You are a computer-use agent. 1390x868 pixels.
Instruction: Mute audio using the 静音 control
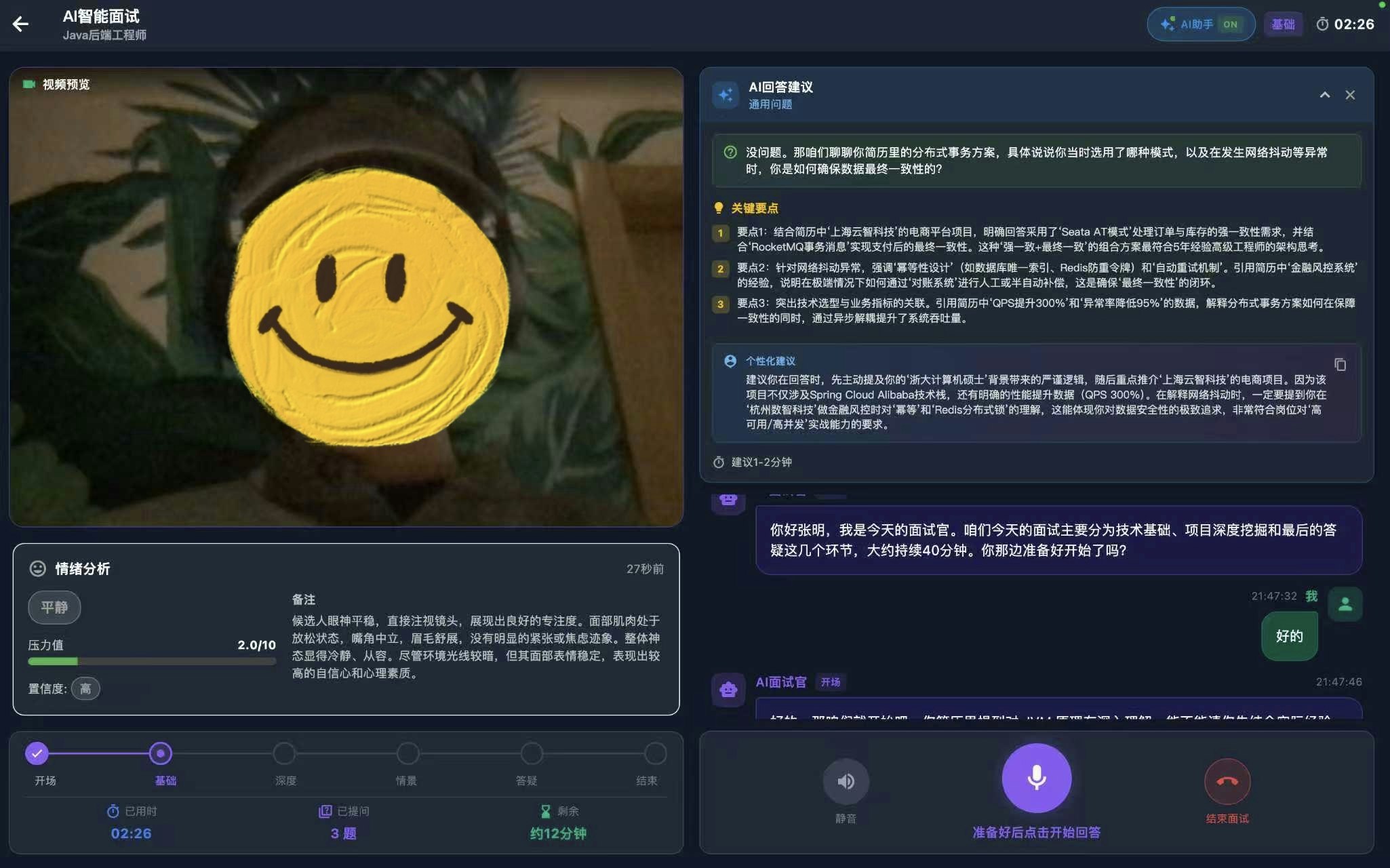point(845,781)
